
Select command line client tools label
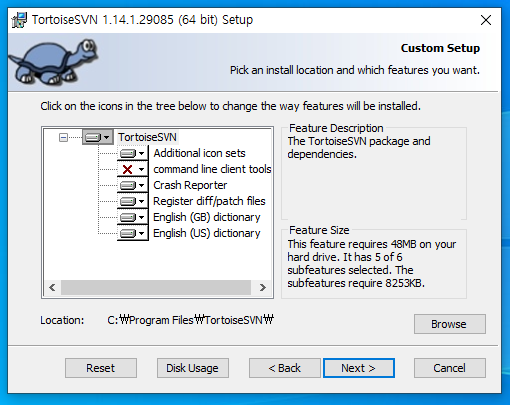coord(212,169)
